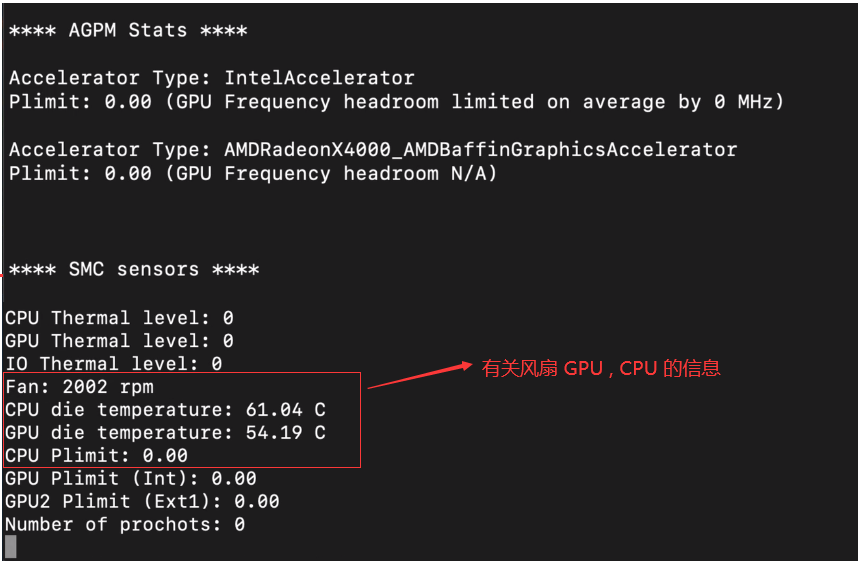
Task: Click the GPU Plimit (Int) line
Action: click(131, 478)
